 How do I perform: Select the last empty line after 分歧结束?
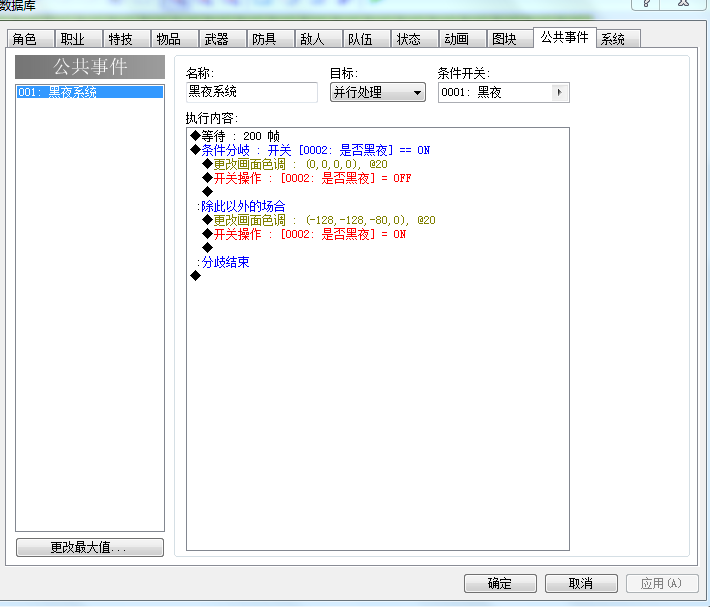click(x=378, y=276)
